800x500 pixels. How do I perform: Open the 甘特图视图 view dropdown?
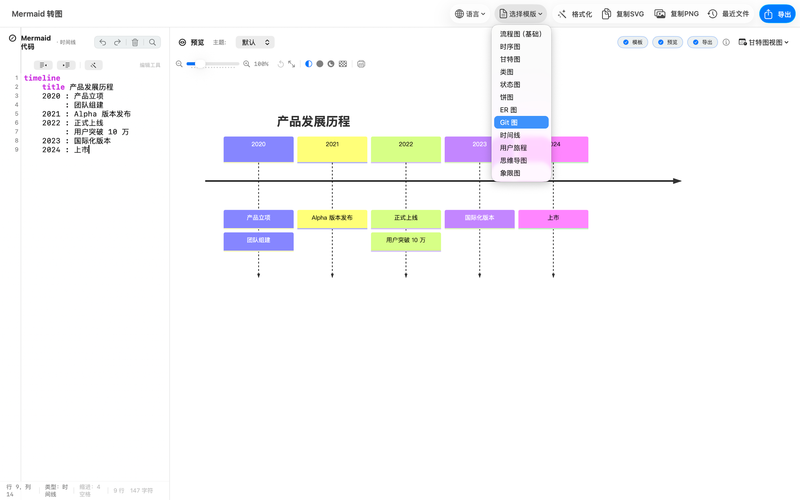764,42
